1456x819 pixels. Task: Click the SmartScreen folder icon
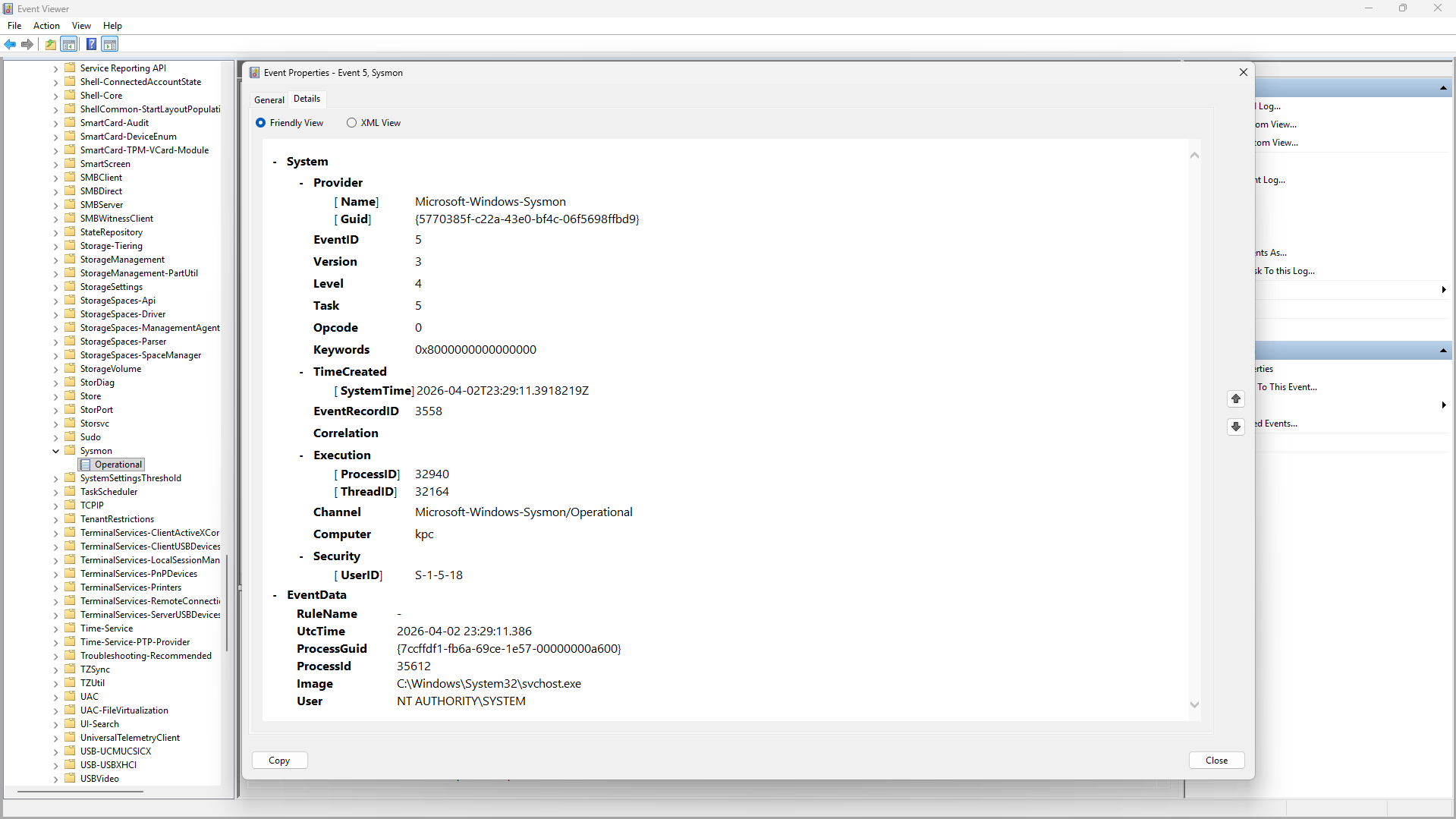coord(71,163)
